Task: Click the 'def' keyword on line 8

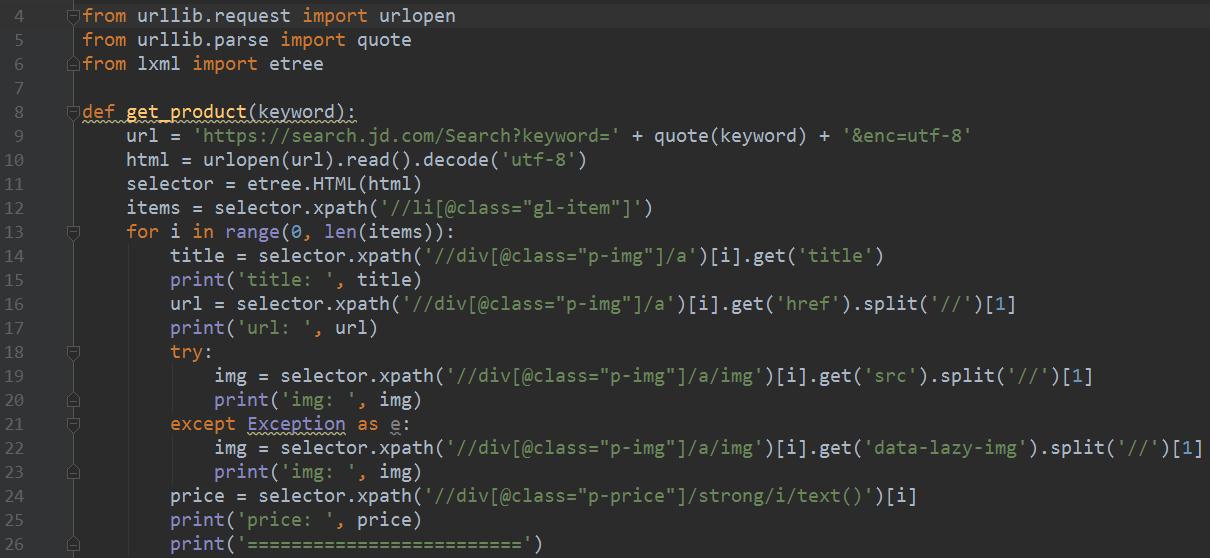Action: point(98,112)
